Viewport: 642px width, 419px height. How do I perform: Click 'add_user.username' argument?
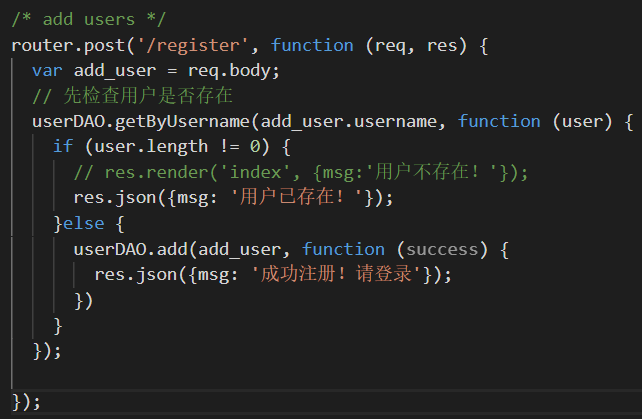pyautogui.click(x=349, y=122)
